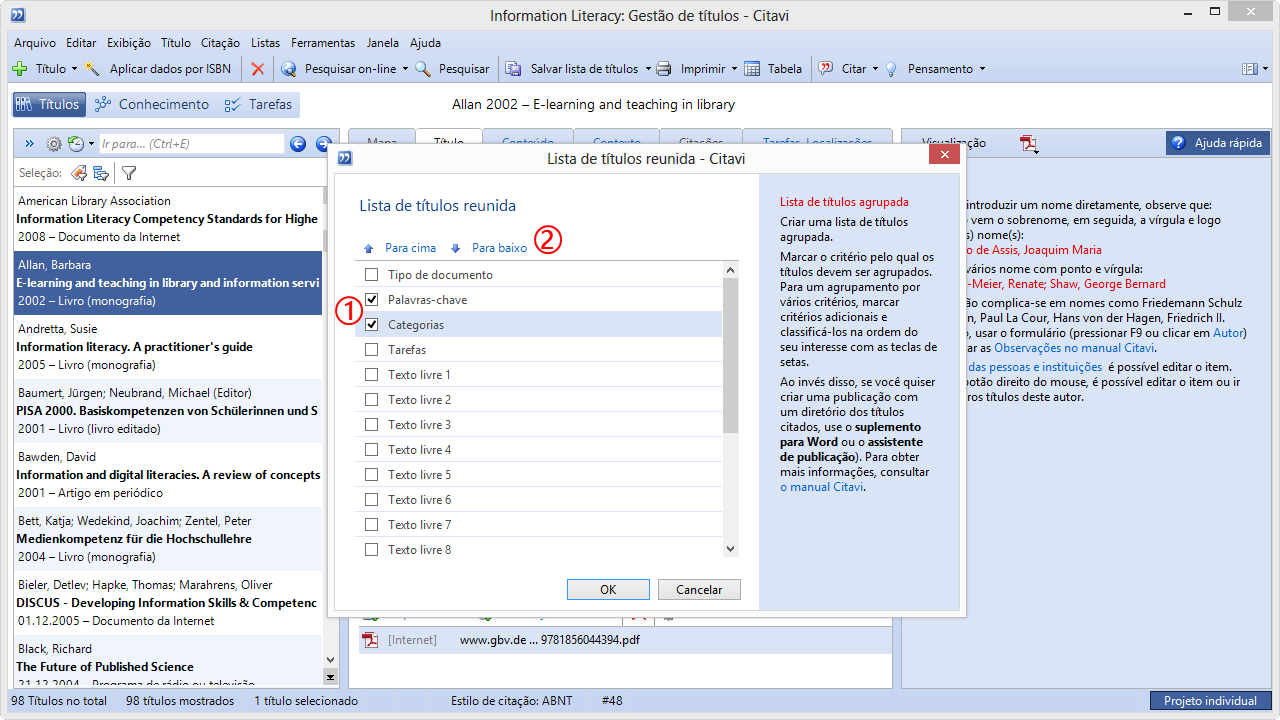Open the history clock dropdown arrow
This screenshot has width=1280, height=720.
(91, 144)
